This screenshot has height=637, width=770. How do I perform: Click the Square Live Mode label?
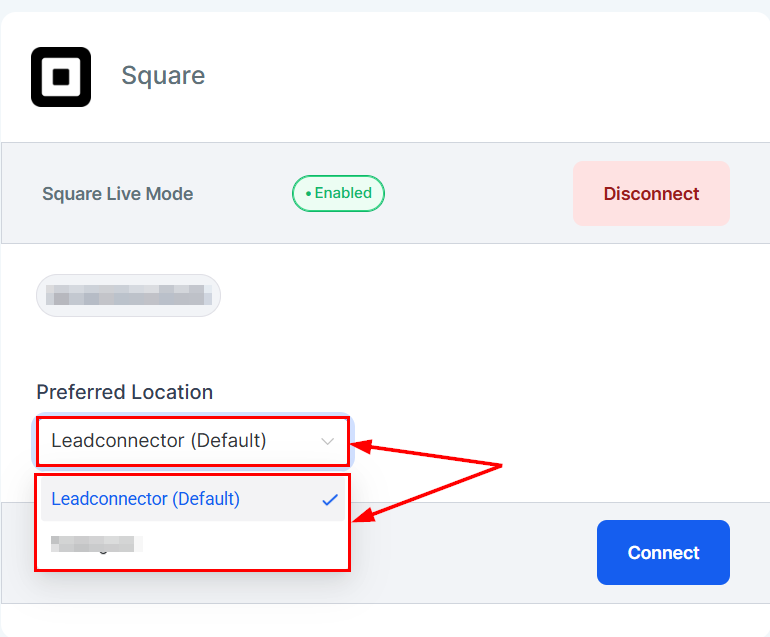(118, 194)
